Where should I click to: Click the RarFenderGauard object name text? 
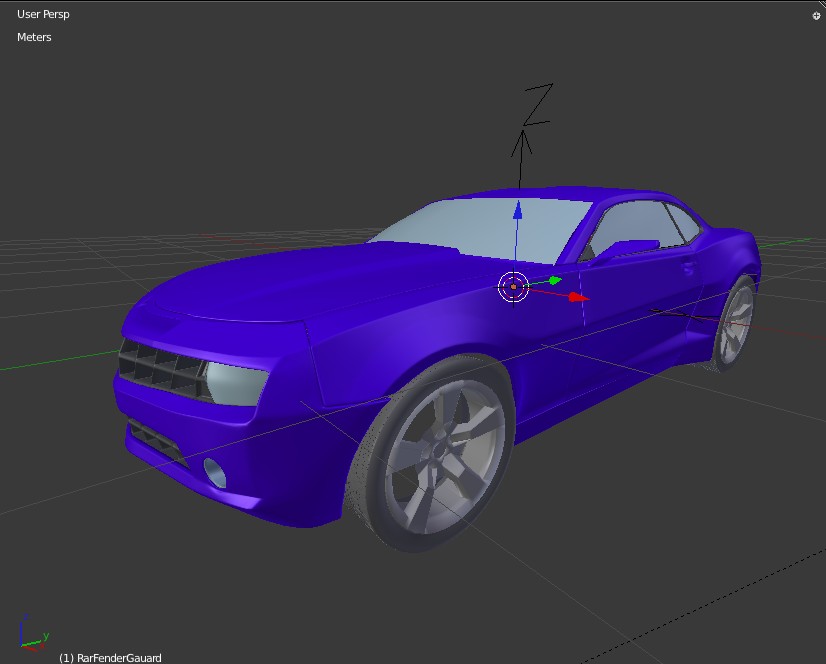click(110, 658)
